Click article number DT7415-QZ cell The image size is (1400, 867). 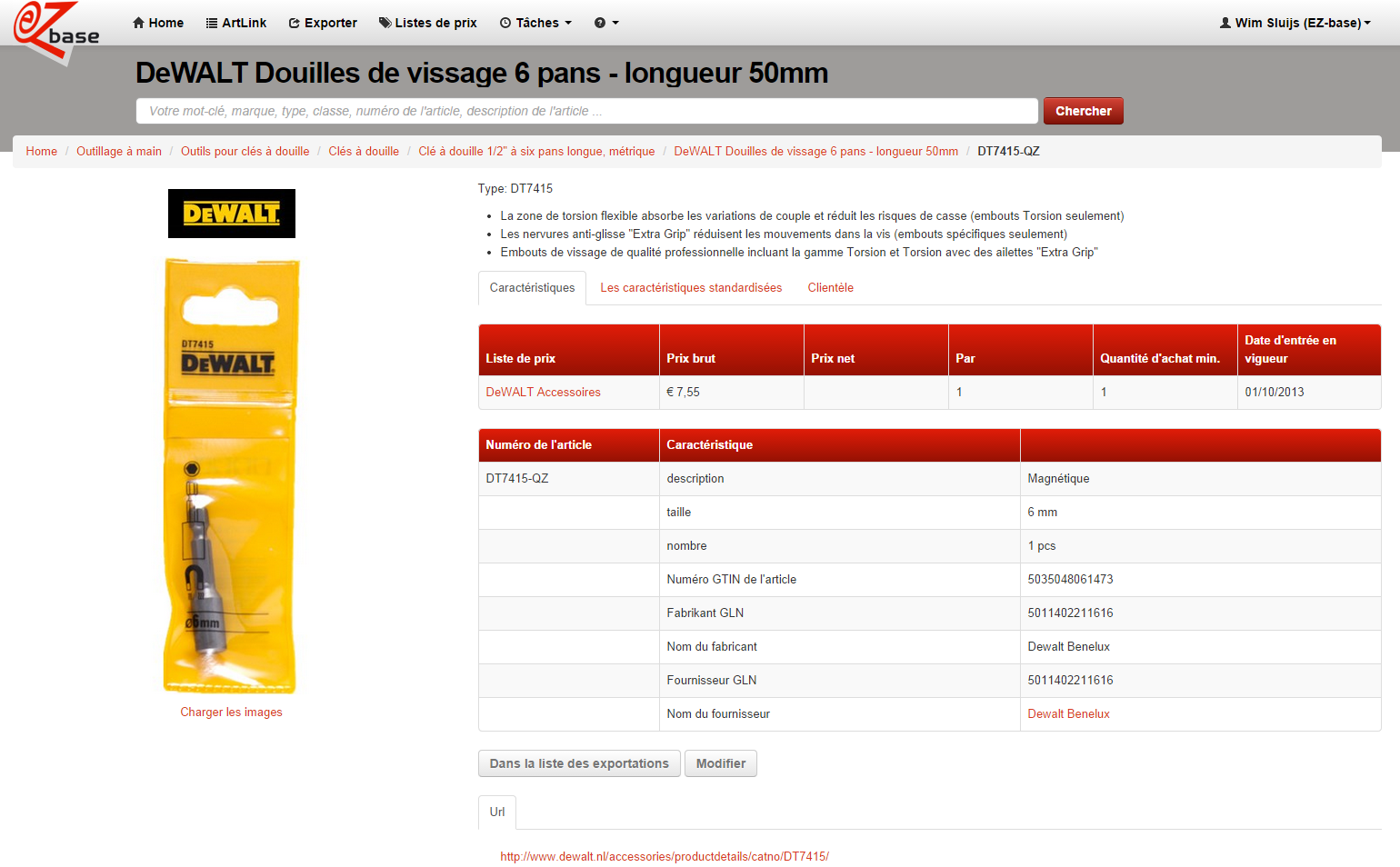coord(569,479)
